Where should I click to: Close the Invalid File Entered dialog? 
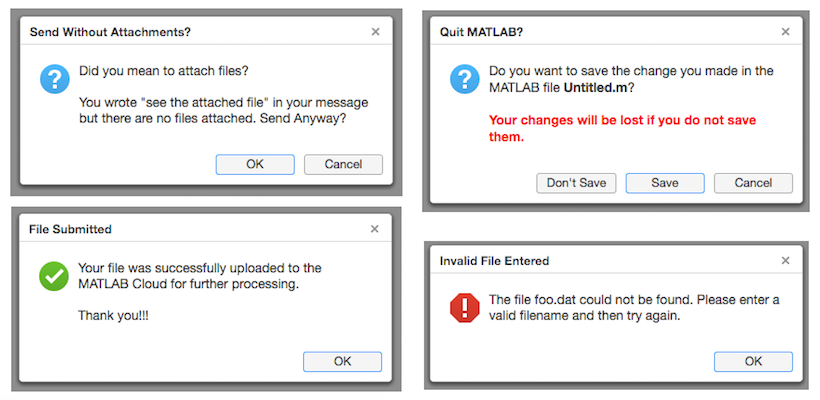[785, 260]
